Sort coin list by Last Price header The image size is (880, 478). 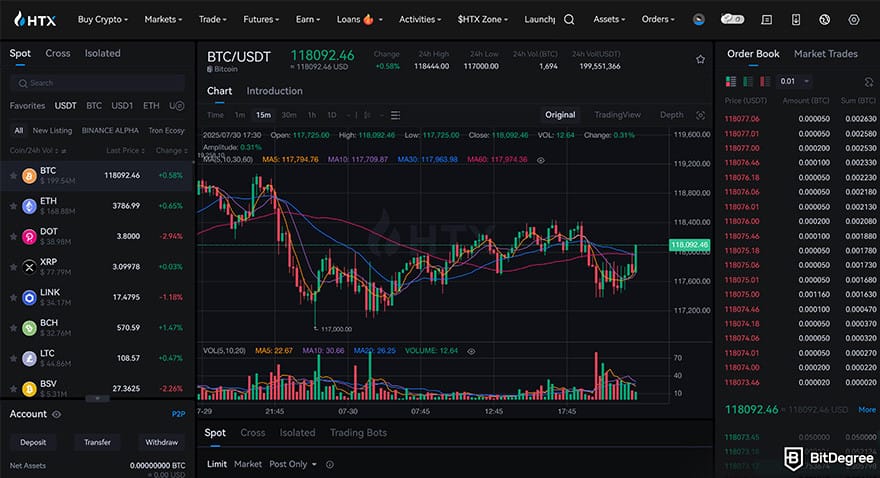pos(125,151)
